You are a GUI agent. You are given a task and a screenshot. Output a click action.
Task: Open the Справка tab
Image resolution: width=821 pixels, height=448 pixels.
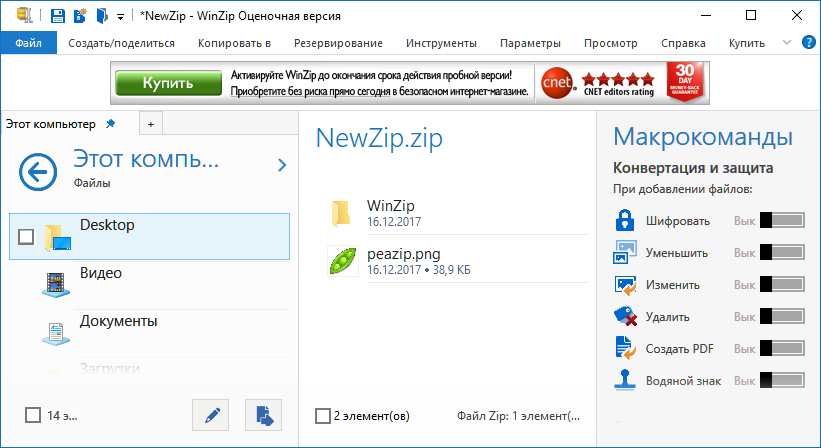(683, 43)
